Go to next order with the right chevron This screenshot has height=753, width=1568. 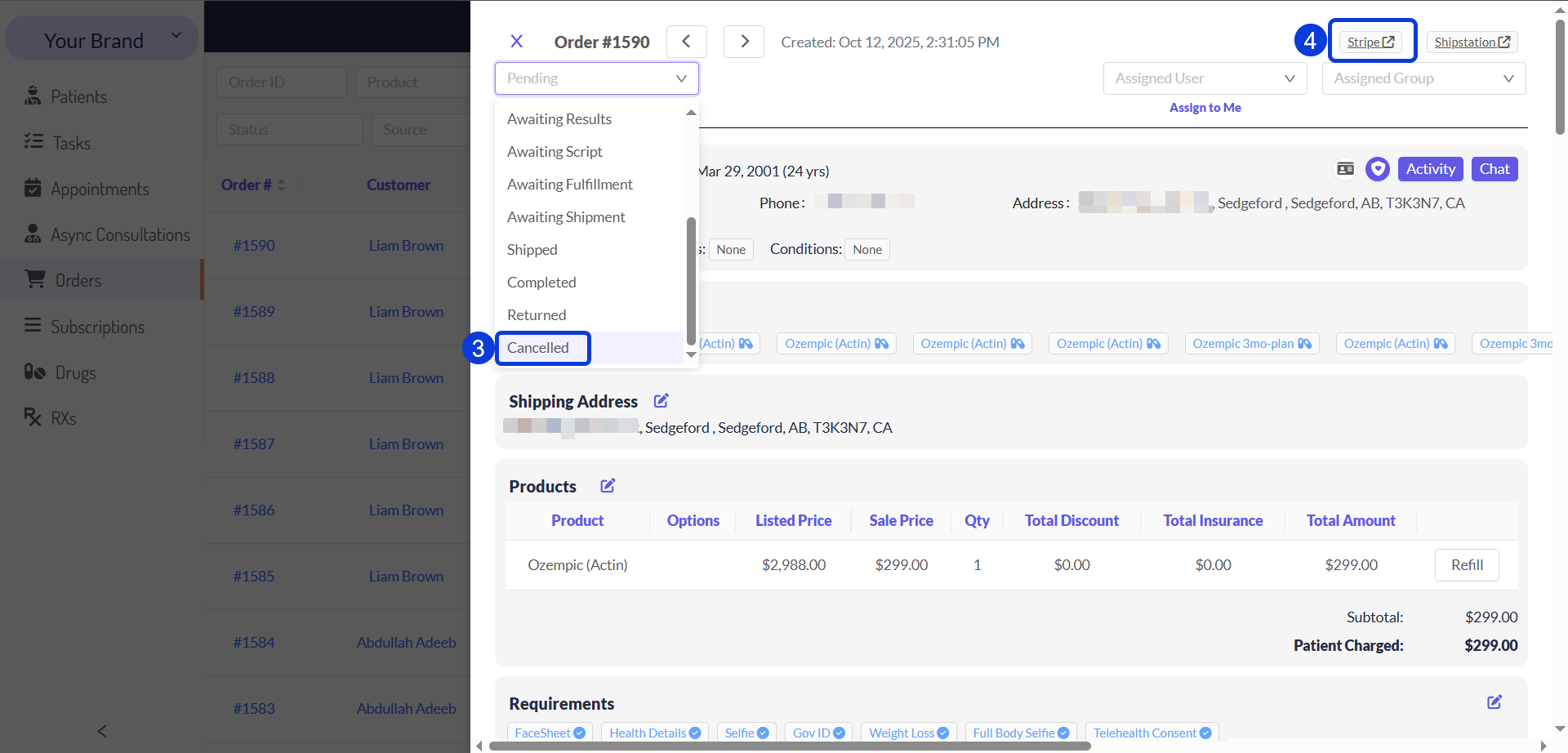coord(744,42)
